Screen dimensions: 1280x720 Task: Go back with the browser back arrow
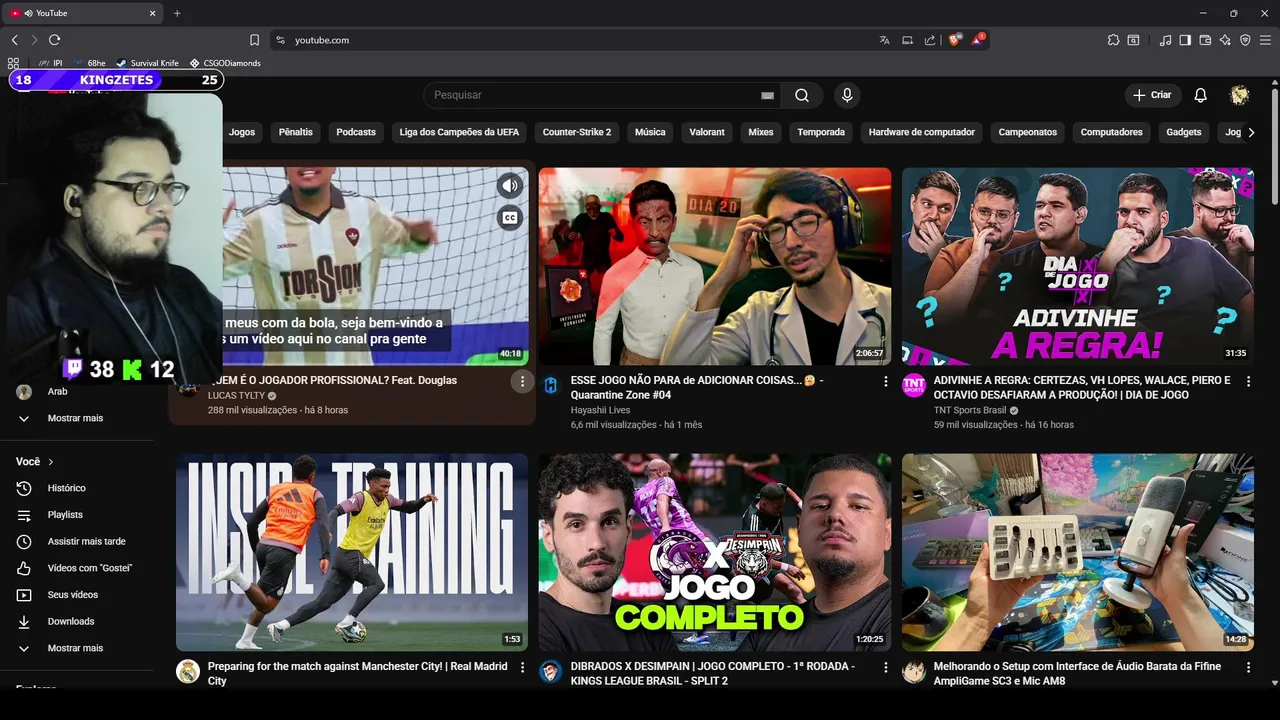(14, 40)
